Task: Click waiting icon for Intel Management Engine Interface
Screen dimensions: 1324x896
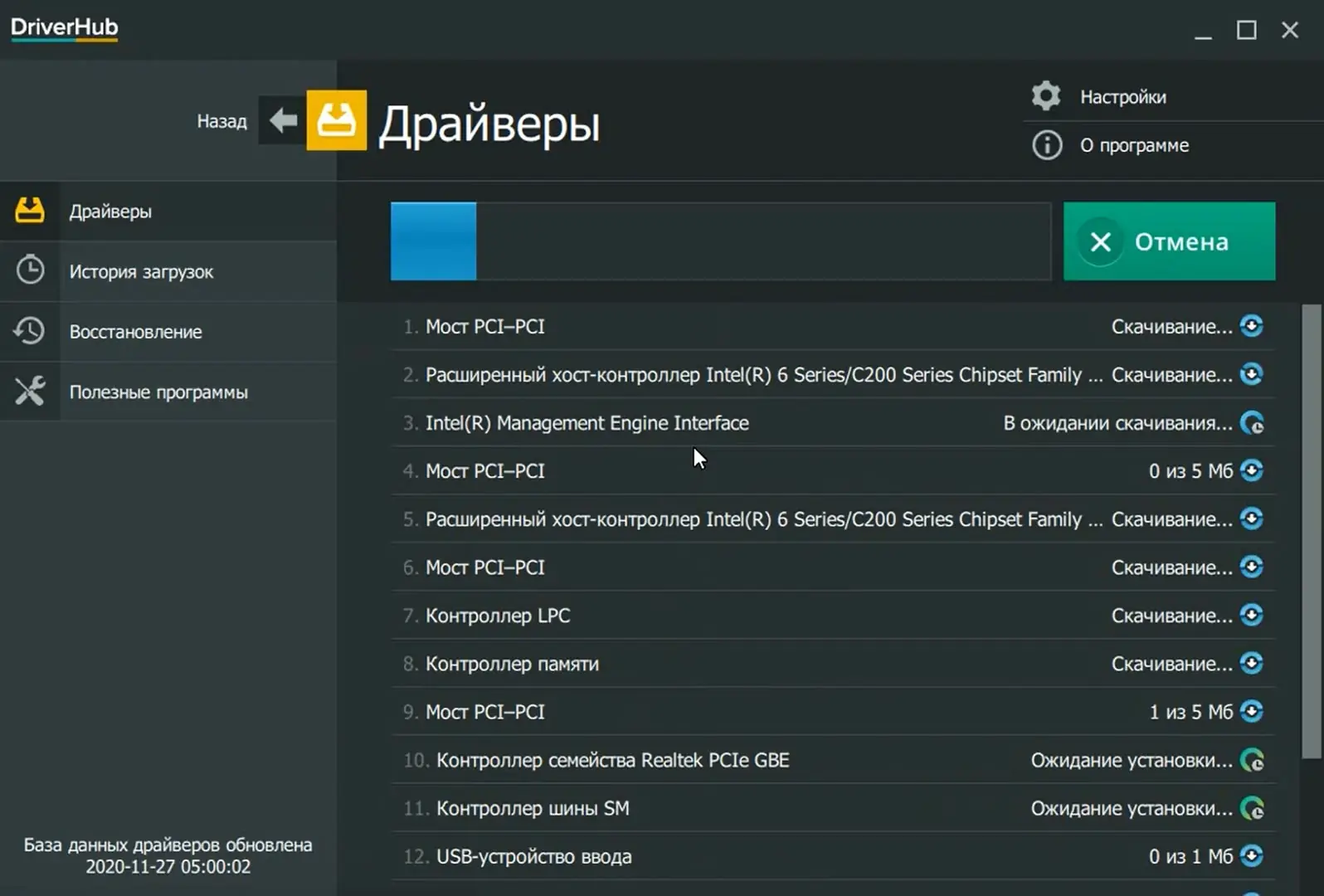Action: [1251, 423]
